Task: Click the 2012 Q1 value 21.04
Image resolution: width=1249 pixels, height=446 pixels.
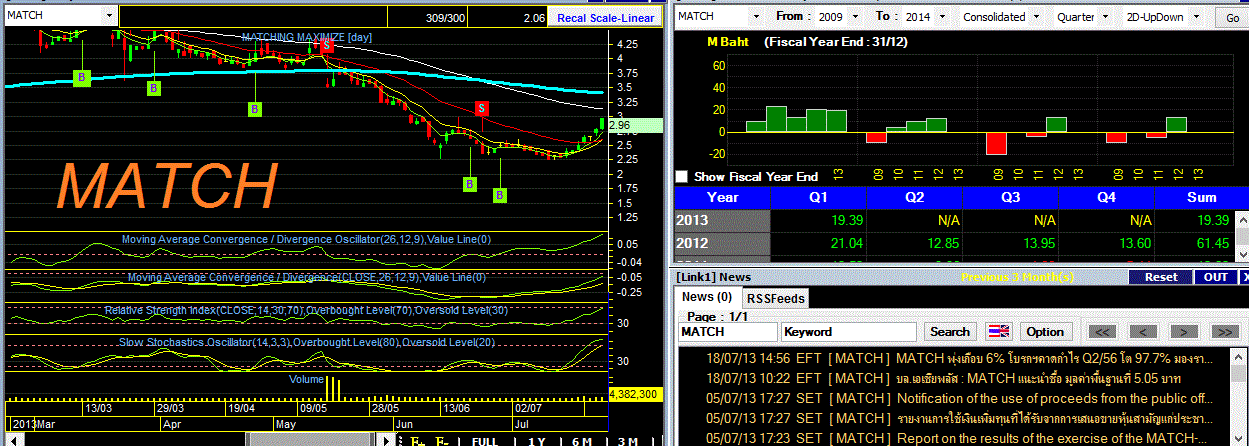Action: (845, 243)
